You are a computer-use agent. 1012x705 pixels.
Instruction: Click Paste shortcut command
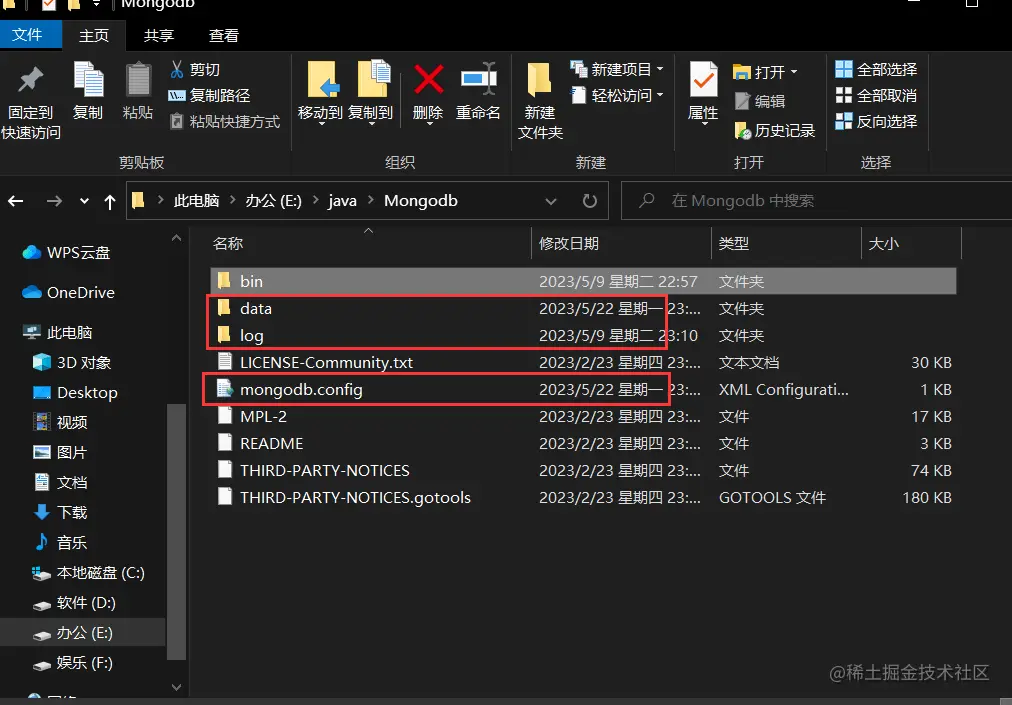click(x=224, y=121)
